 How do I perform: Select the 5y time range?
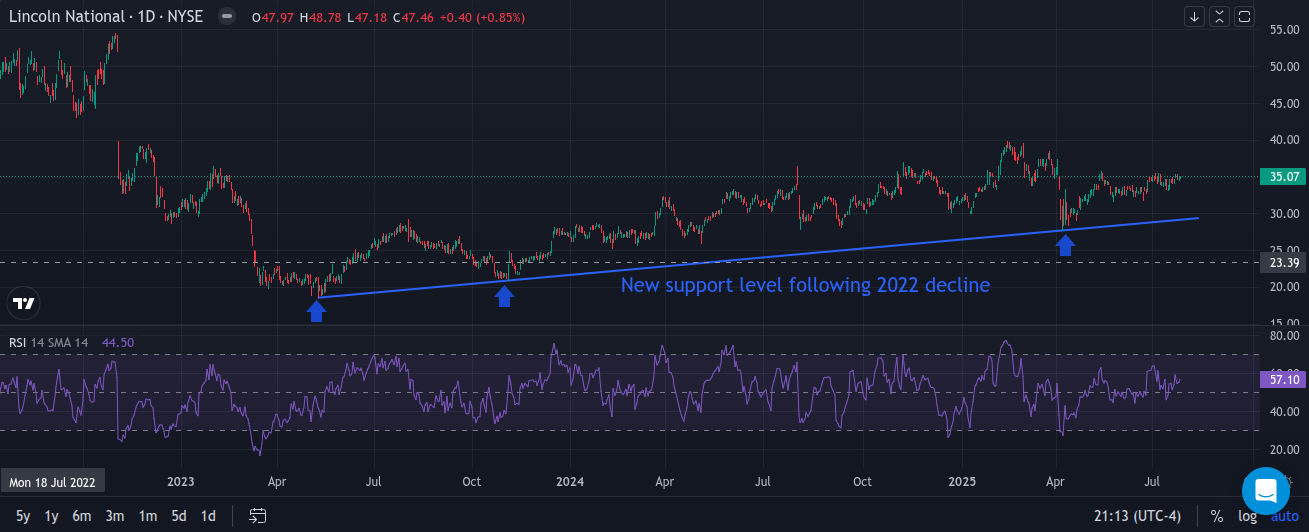(x=22, y=516)
